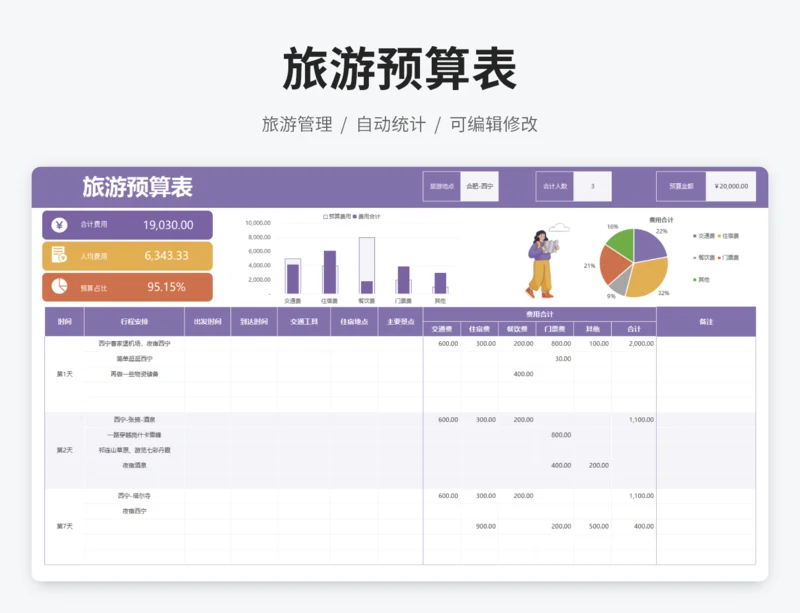Click the 餐饮费 table sub-header
This screenshot has width=800, height=613.
tap(517, 329)
